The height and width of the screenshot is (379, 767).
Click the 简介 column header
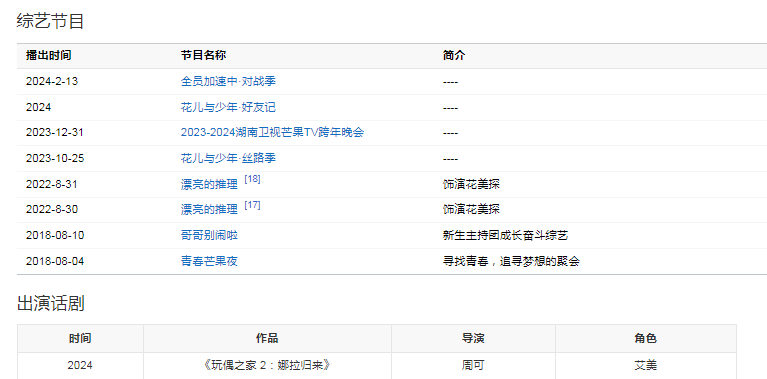point(454,56)
